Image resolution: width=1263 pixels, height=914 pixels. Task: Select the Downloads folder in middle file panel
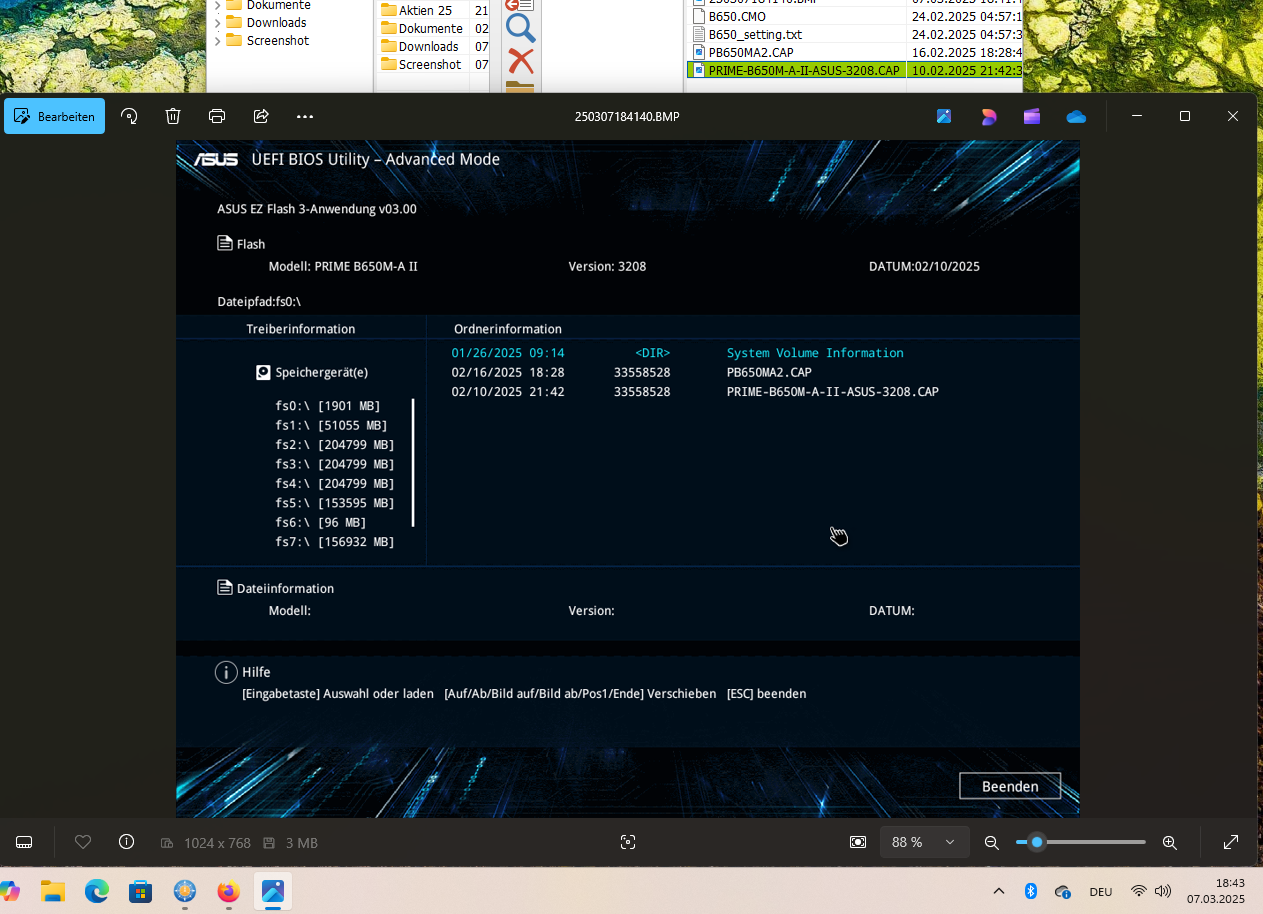[x=428, y=46]
